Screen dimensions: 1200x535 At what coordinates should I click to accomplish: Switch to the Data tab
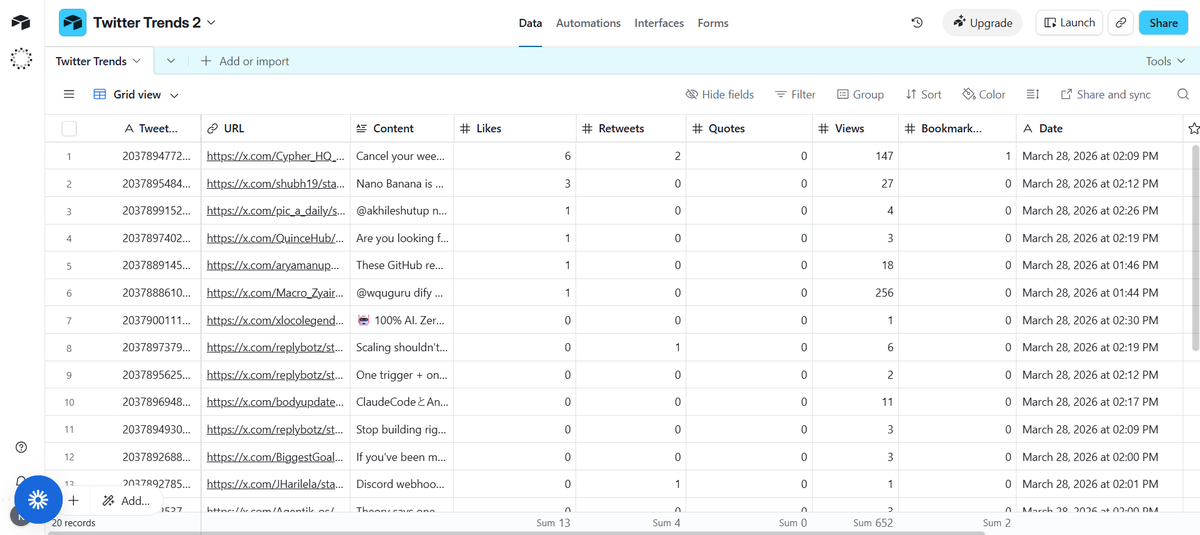pos(530,23)
